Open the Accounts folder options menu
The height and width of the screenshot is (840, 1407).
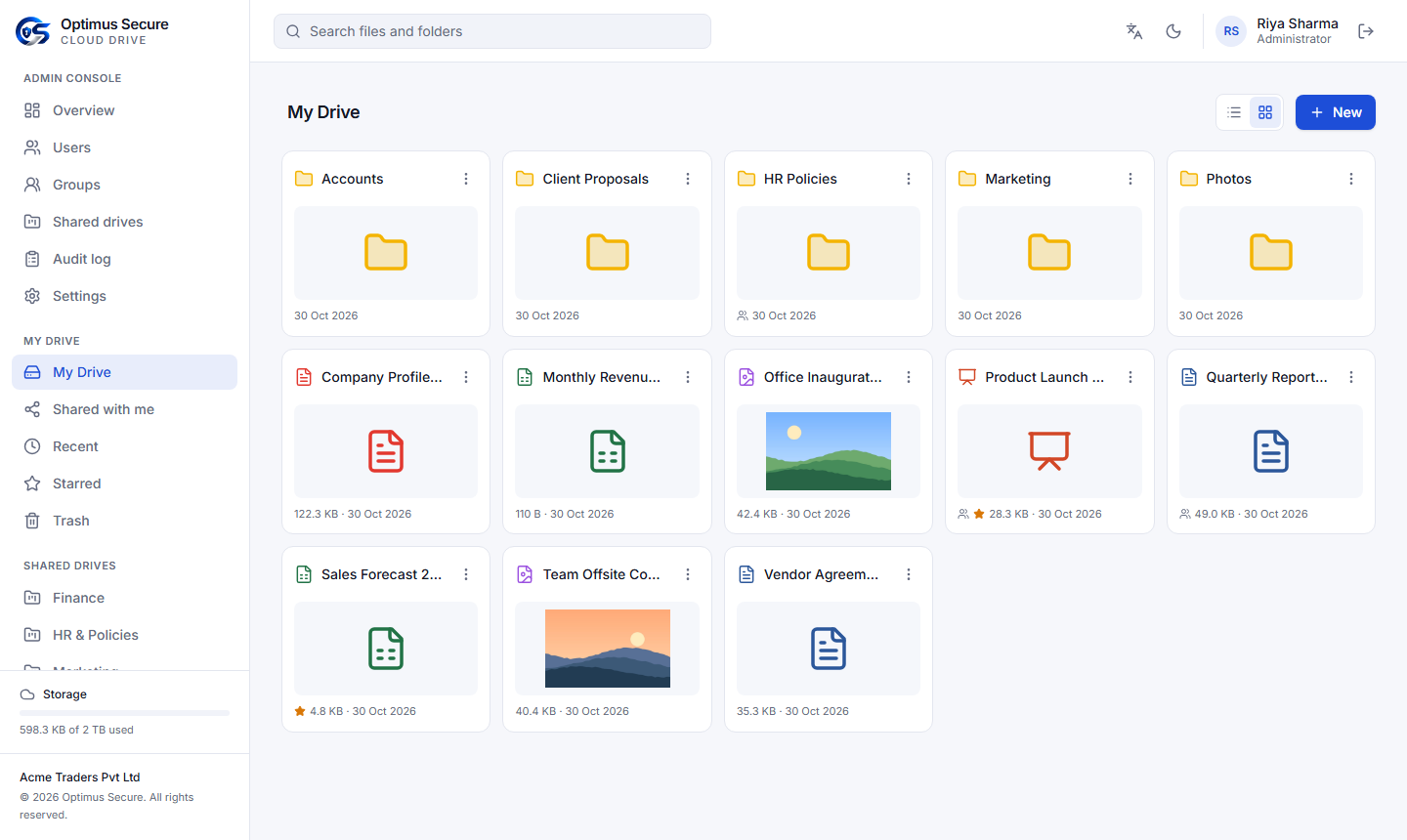(x=466, y=179)
